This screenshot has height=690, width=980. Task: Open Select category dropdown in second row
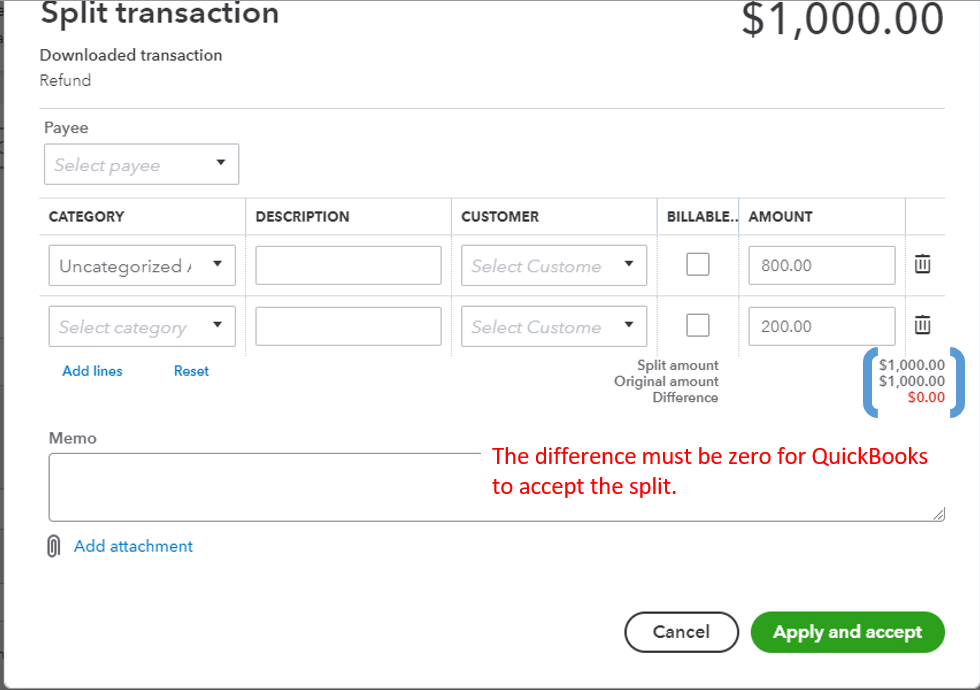[142, 327]
